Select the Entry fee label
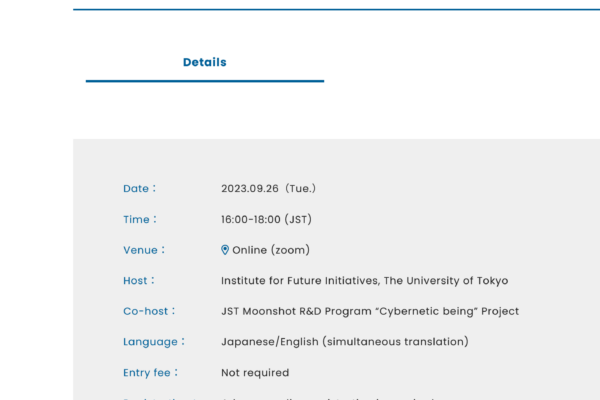Viewport: 600px width, 400px height. pos(150,372)
